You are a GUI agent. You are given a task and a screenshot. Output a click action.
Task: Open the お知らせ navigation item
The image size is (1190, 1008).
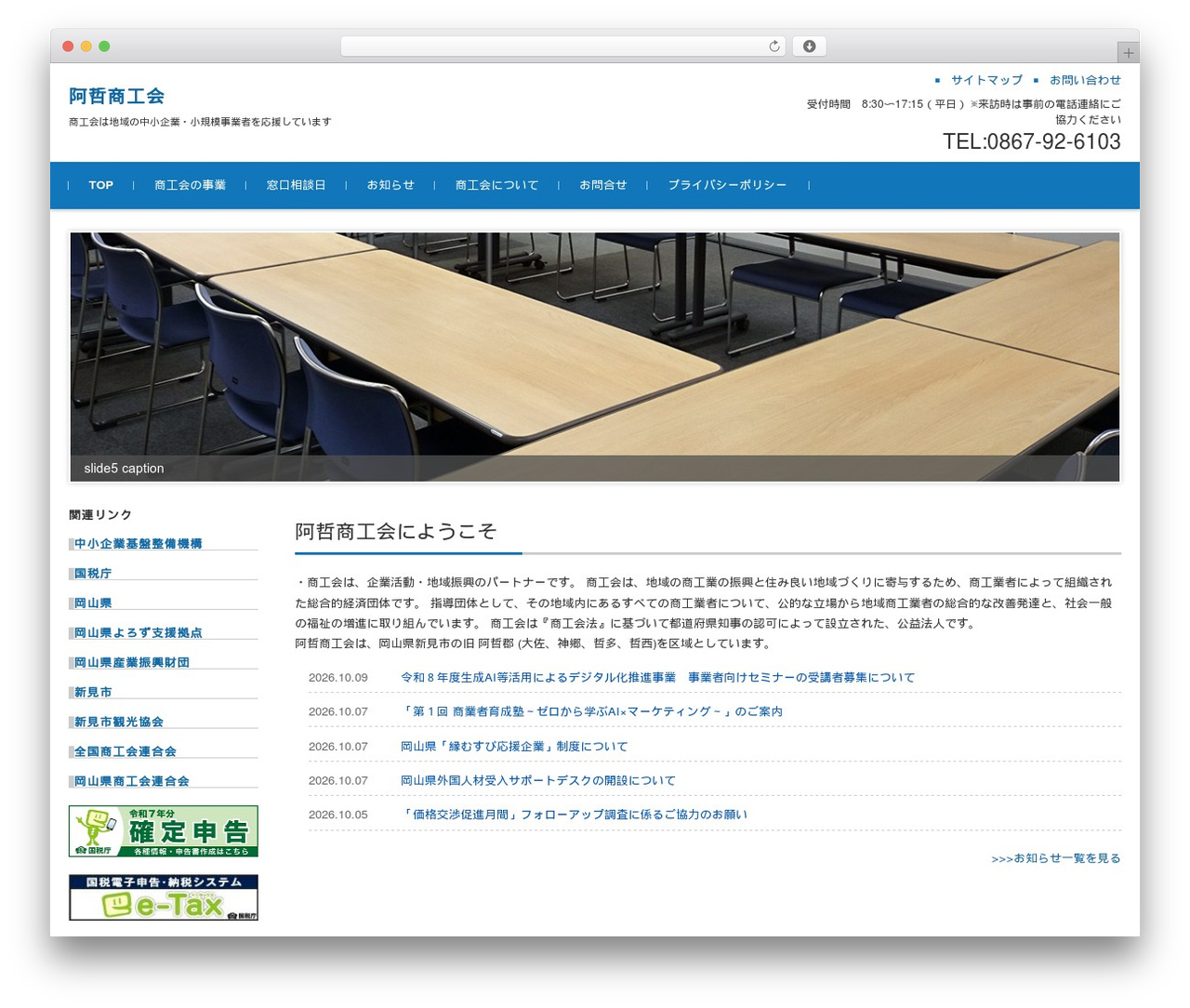click(390, 185)
